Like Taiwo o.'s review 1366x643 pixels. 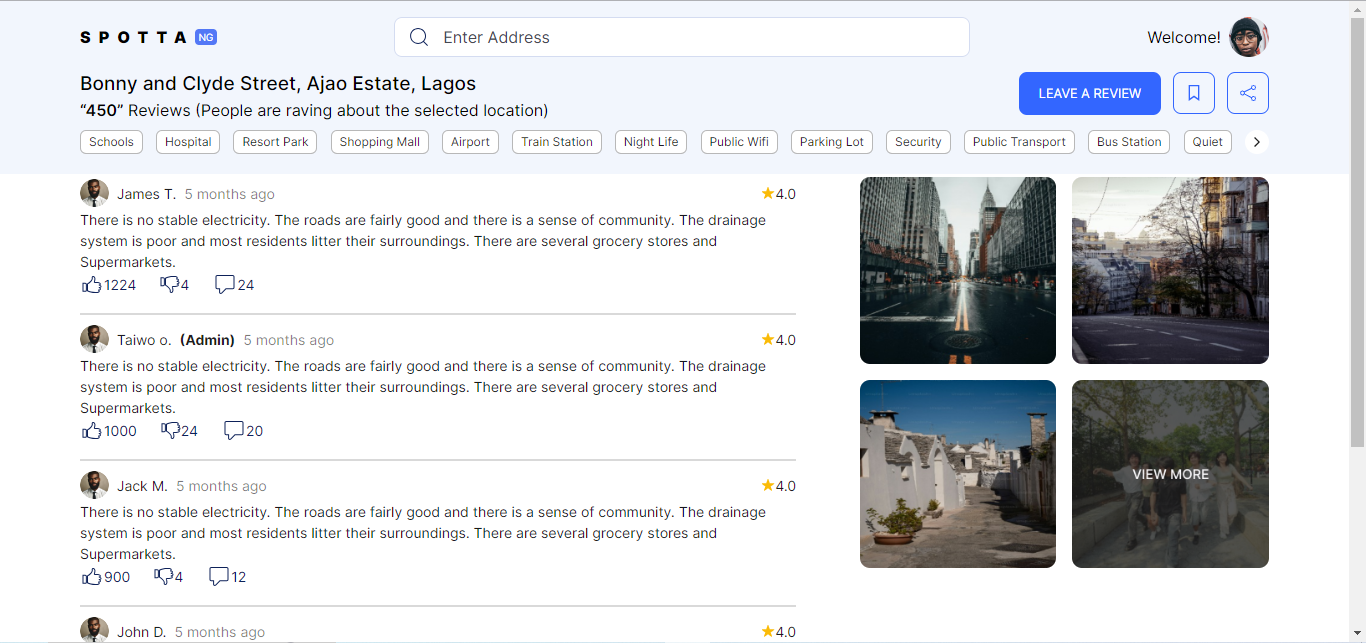pos(92,431)
